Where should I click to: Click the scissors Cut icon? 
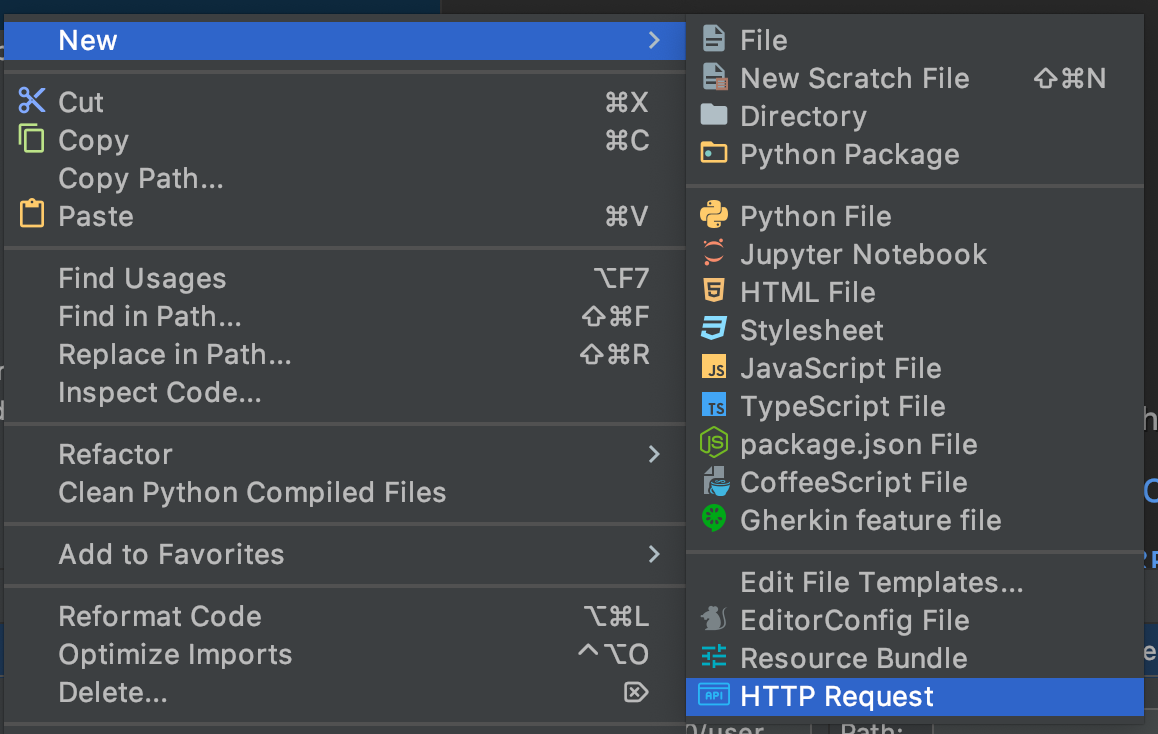click(x=32, y=102)
